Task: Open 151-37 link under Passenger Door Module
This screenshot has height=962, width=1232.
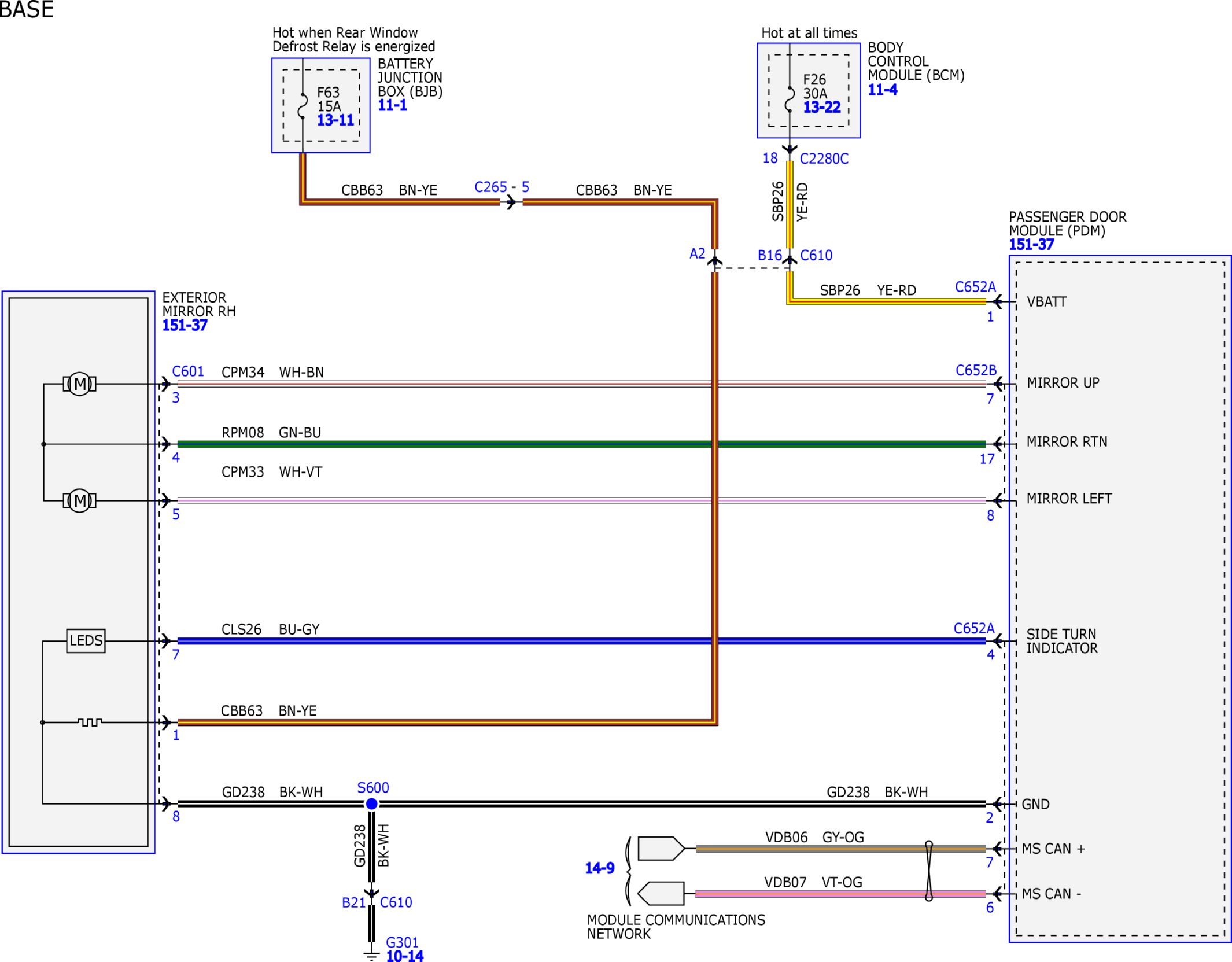Action: pos(1031,244)
